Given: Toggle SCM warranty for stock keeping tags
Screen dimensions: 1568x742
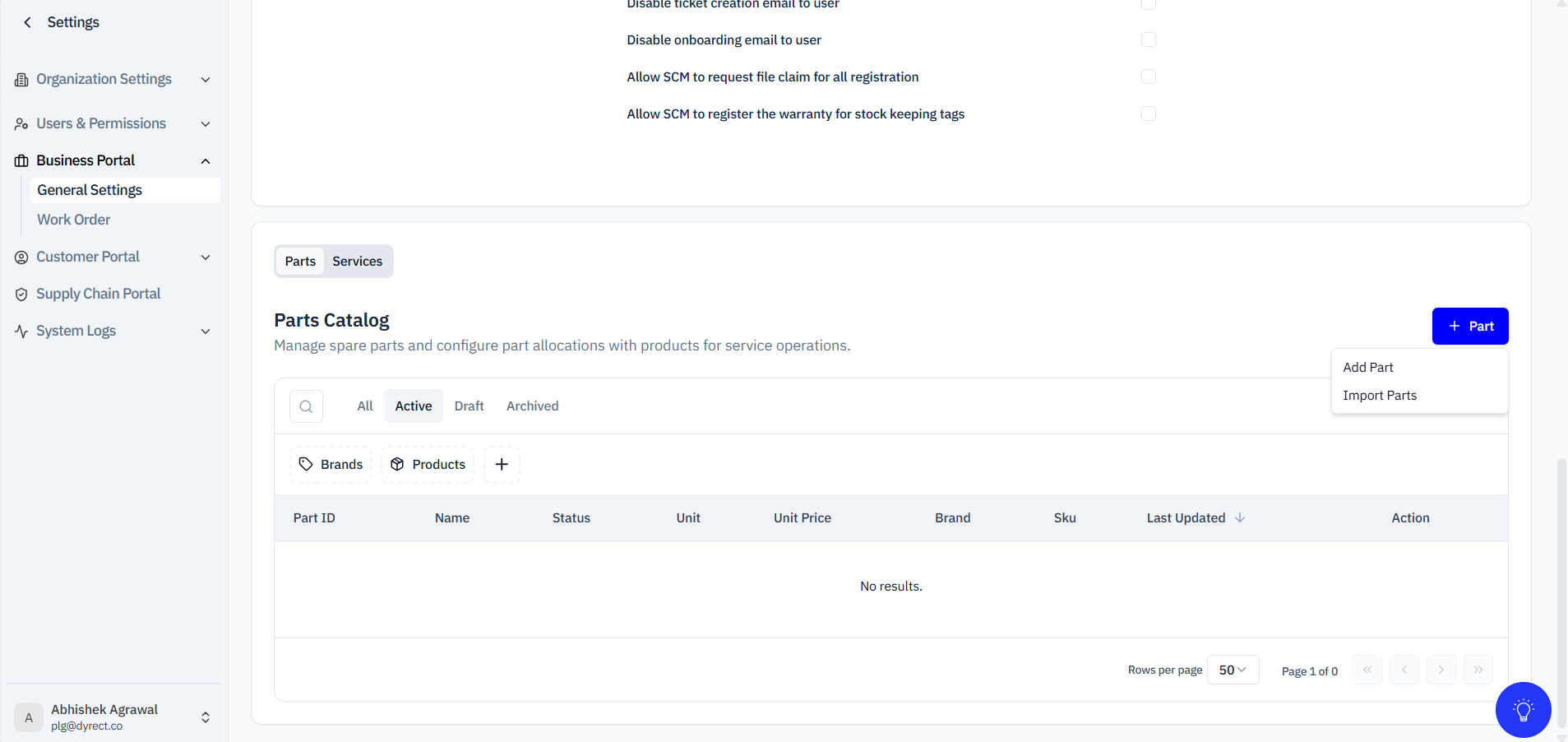Looking at the screenshot, I should pyautogui.click(x=1148, y=114).
